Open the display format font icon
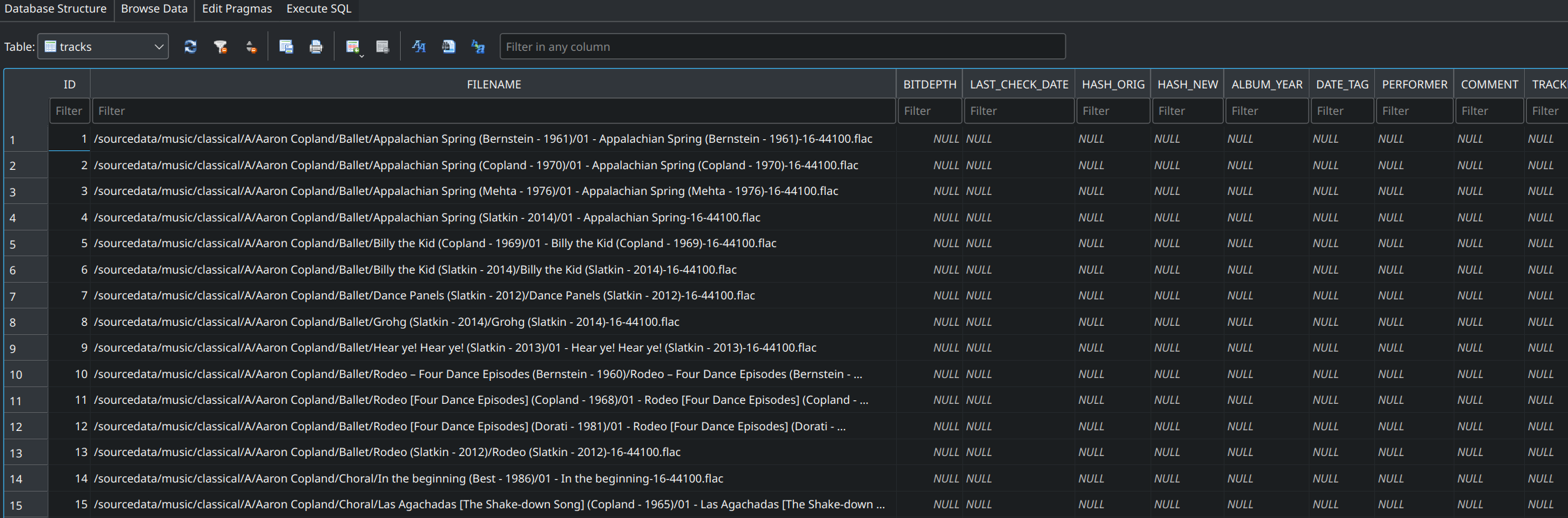Viewport: 1568px width, 518px height. tap(418, 47)
